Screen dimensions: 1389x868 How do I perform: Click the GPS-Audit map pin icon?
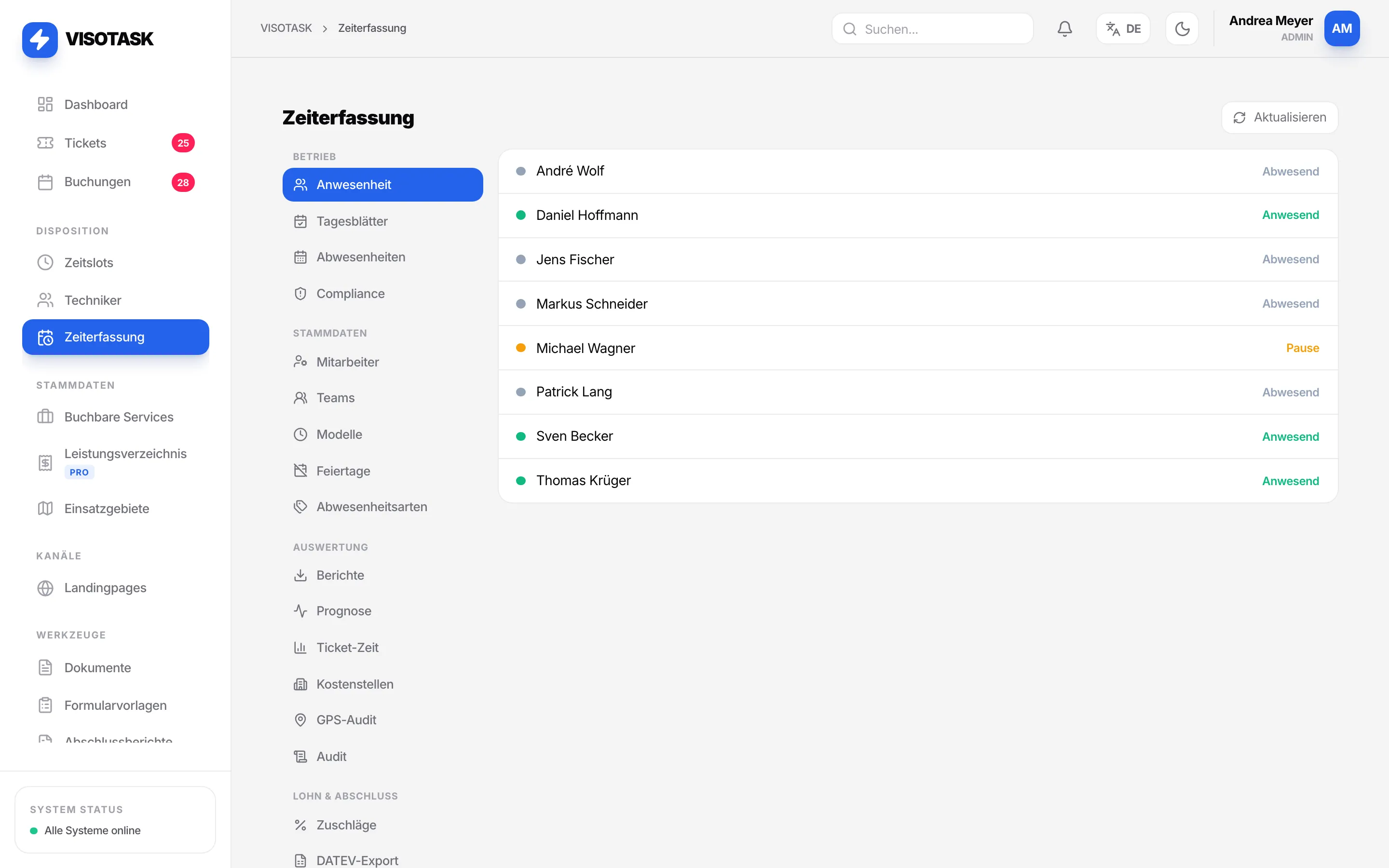pyautogui.click(x=300, y=720)
